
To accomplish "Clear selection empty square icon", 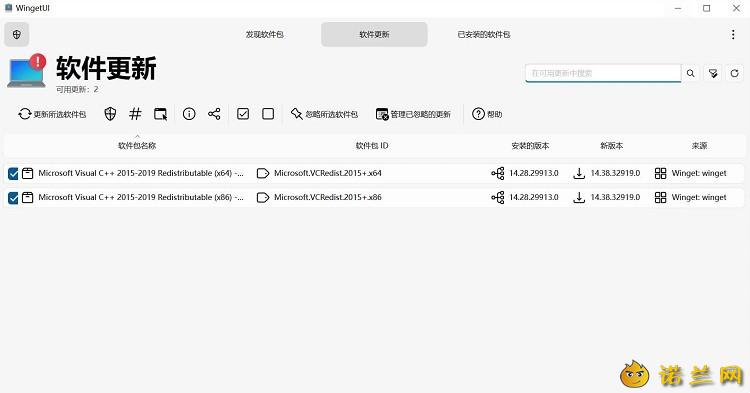I will [268, 114].
